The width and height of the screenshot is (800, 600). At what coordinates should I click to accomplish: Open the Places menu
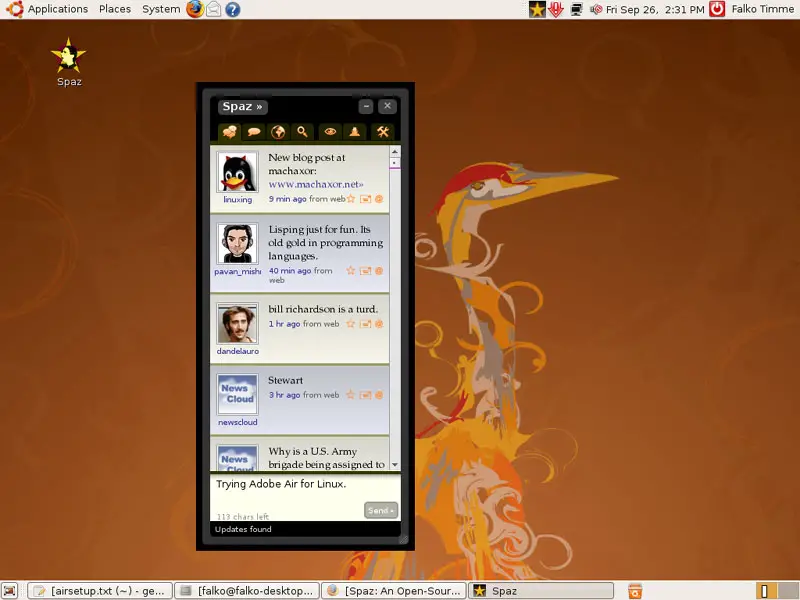115,9
